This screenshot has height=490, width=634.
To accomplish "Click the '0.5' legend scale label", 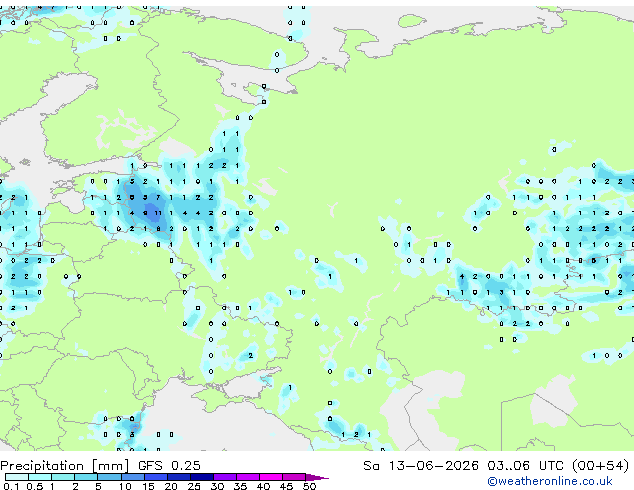I will (35, 486).
